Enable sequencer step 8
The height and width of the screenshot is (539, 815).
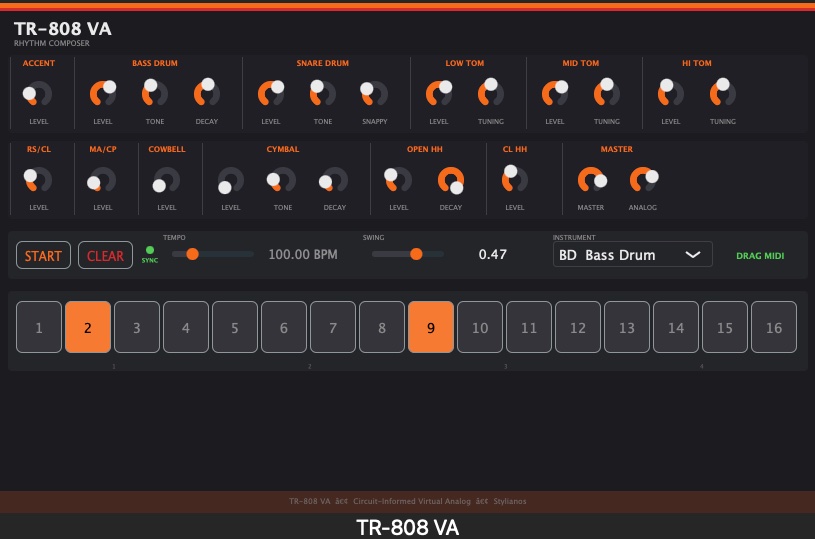(x=382, y=327)
